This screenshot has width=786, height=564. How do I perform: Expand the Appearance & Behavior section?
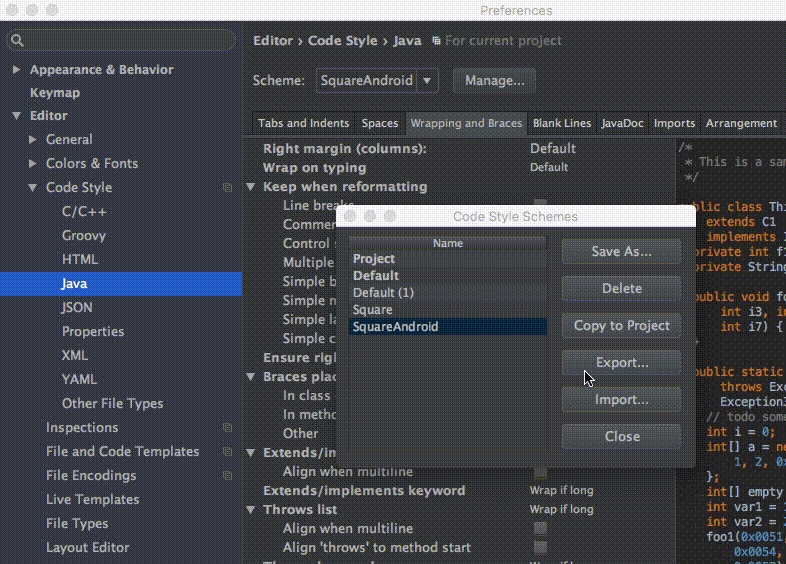tap(16, 69)
